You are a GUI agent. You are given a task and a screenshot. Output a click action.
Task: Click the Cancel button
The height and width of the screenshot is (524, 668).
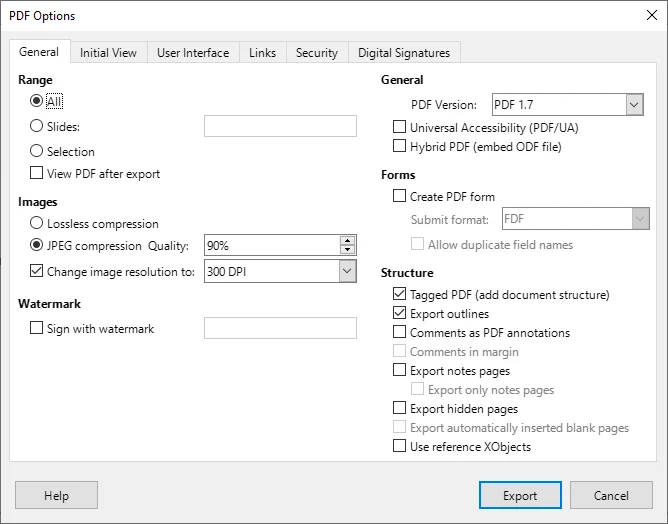pos(611,495)
